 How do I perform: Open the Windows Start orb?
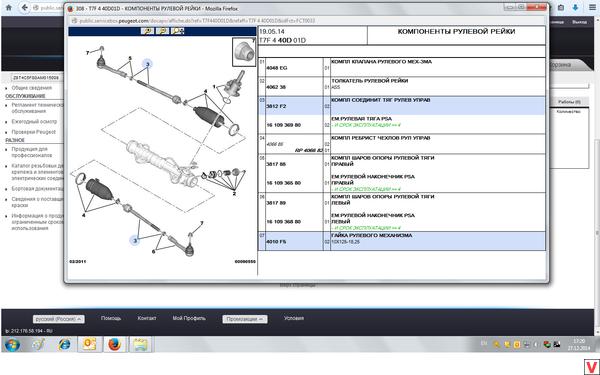(12, 344)
